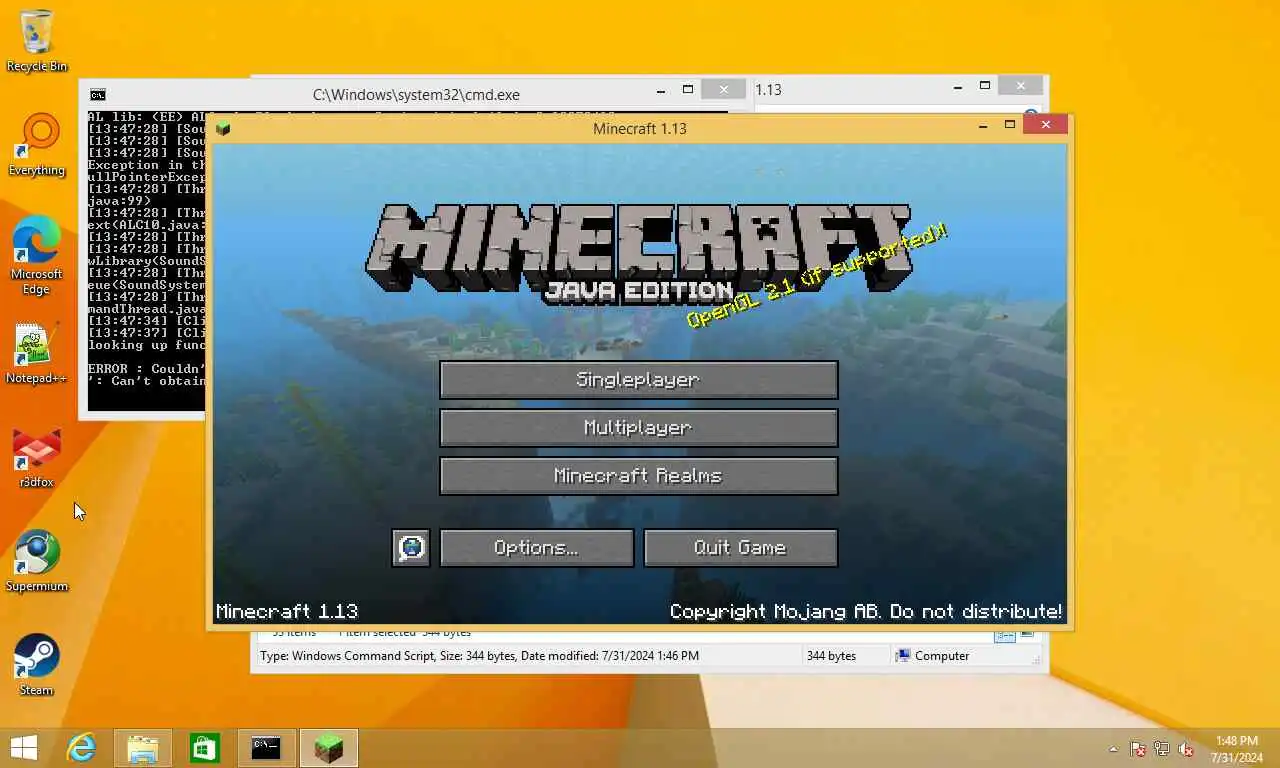Close the Minecraft 1.13 window
This screenshot has width=1280, height=768.
[x=1045, y=125]
